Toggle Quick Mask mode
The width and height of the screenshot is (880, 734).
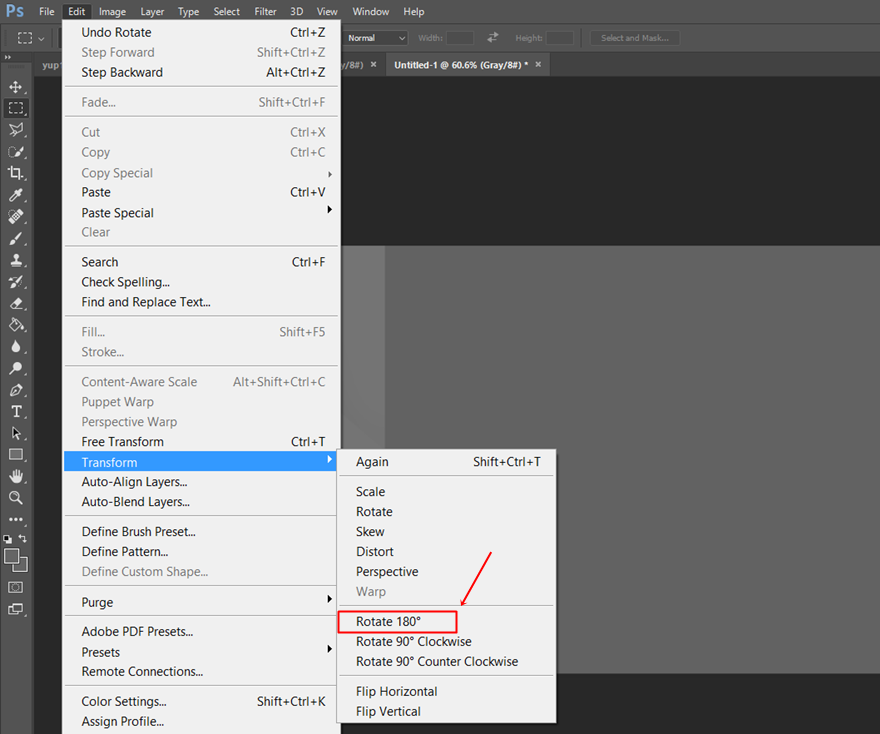pos(16,588)
